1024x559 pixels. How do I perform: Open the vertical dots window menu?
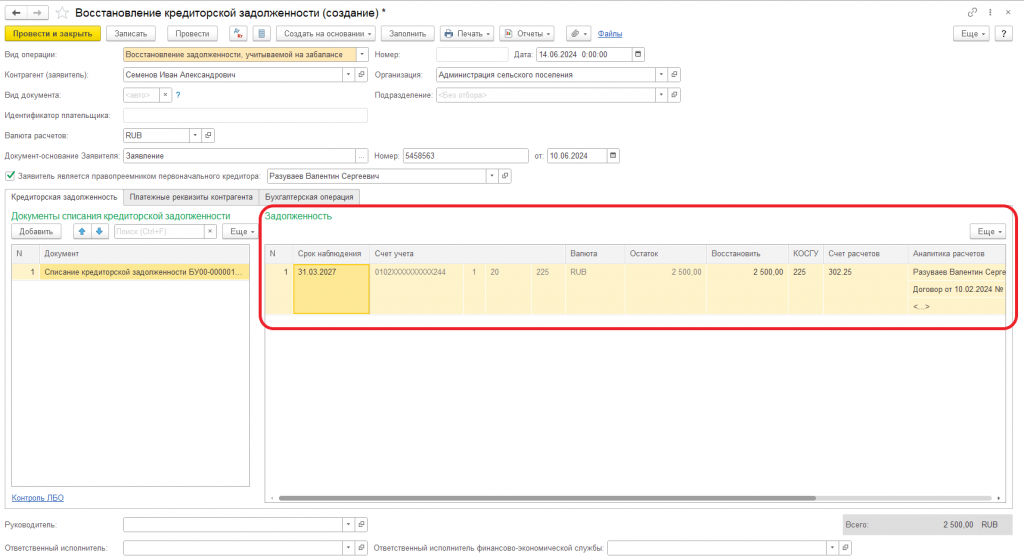[x=990, y=12]
